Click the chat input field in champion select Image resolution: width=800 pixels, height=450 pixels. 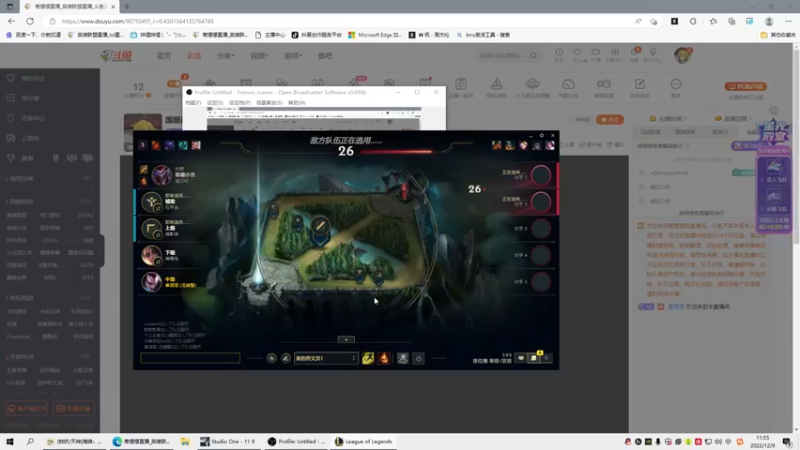point(190,358)
